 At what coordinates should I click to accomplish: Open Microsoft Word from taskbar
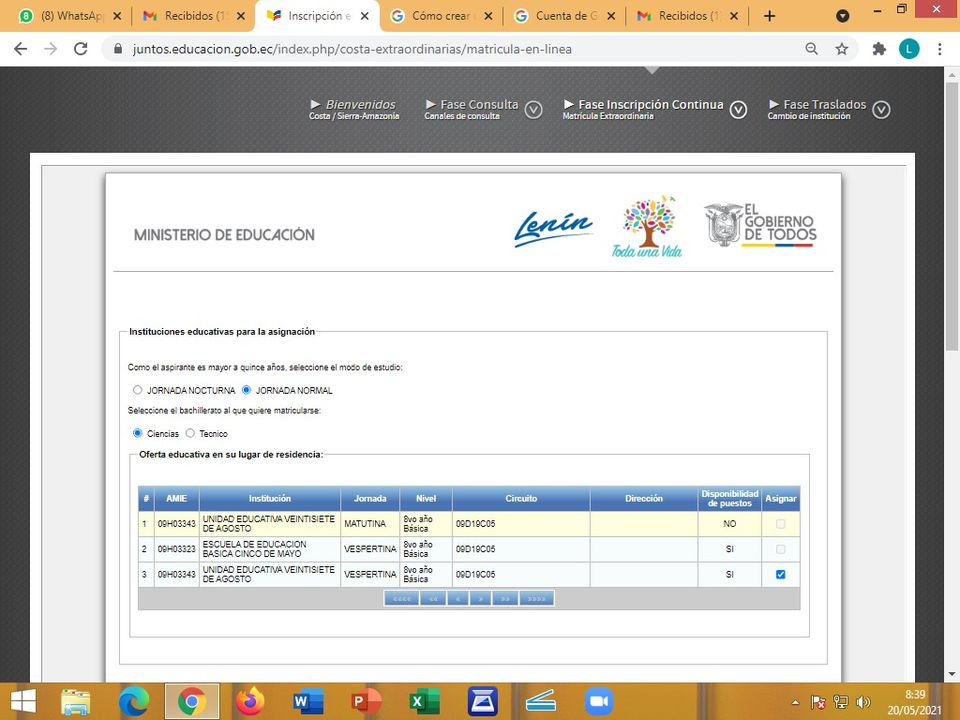(308, 702)
